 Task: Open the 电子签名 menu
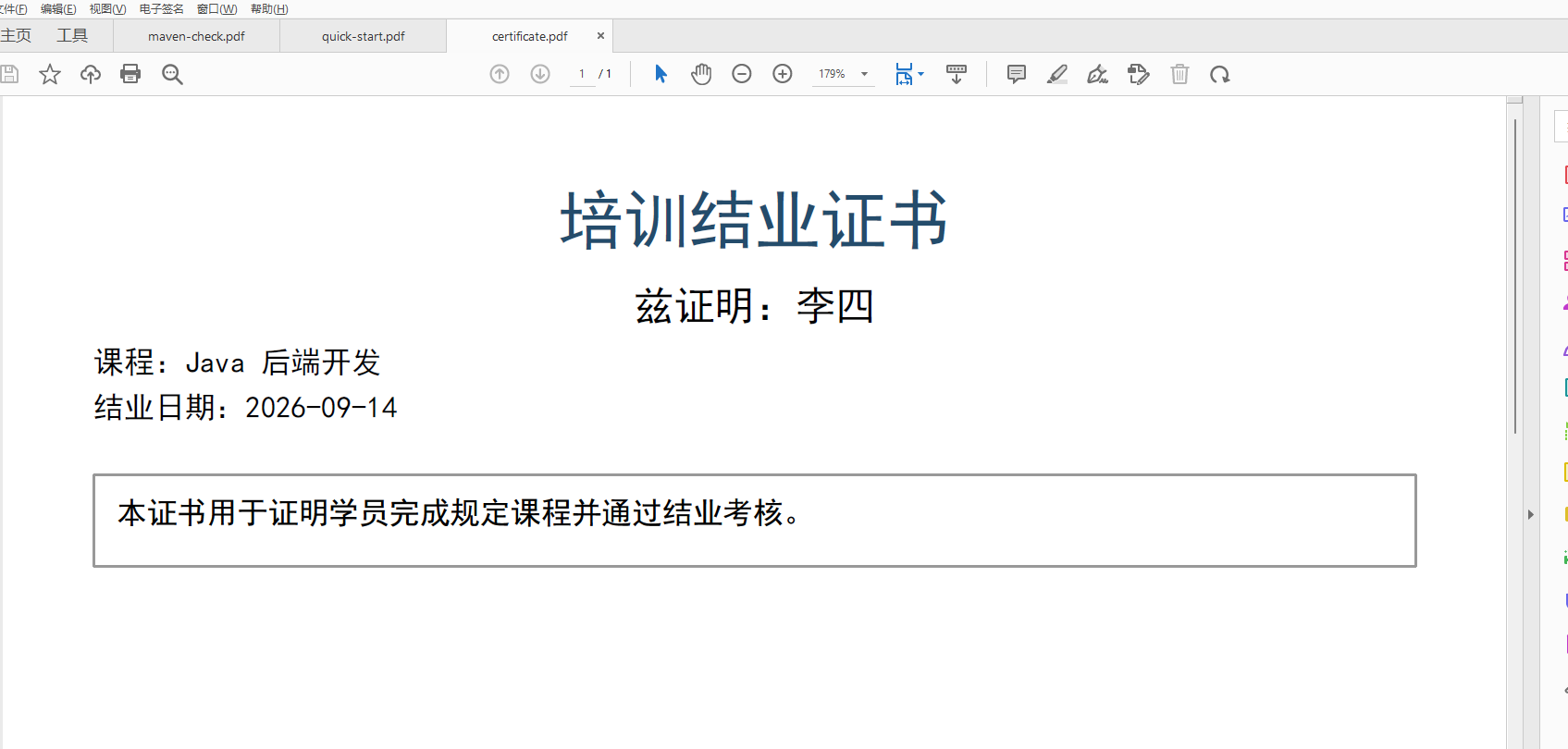[x=162, y=9]
